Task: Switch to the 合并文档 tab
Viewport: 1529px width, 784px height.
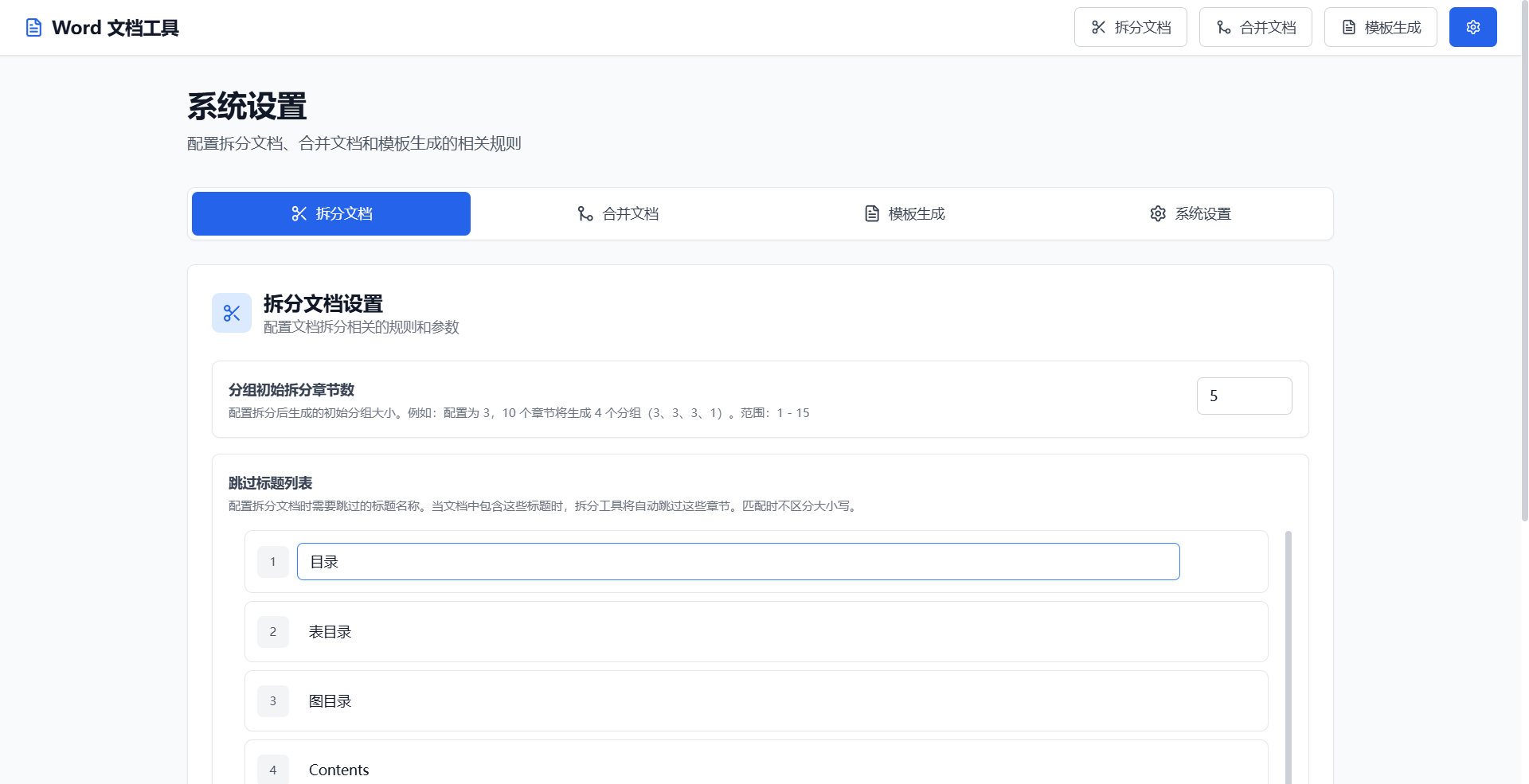Action: (617, 213)
